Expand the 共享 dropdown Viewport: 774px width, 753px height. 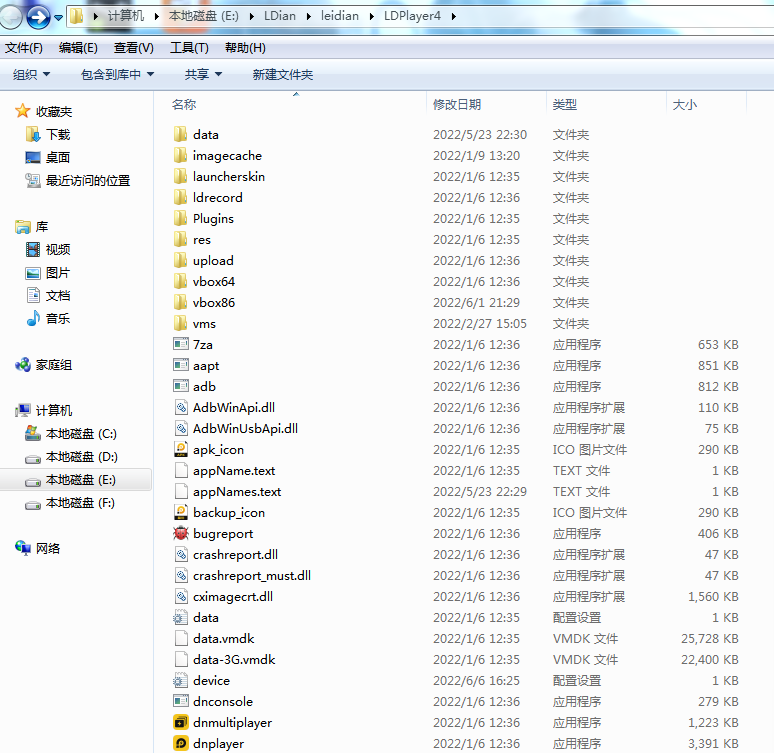tap(203, 74)
